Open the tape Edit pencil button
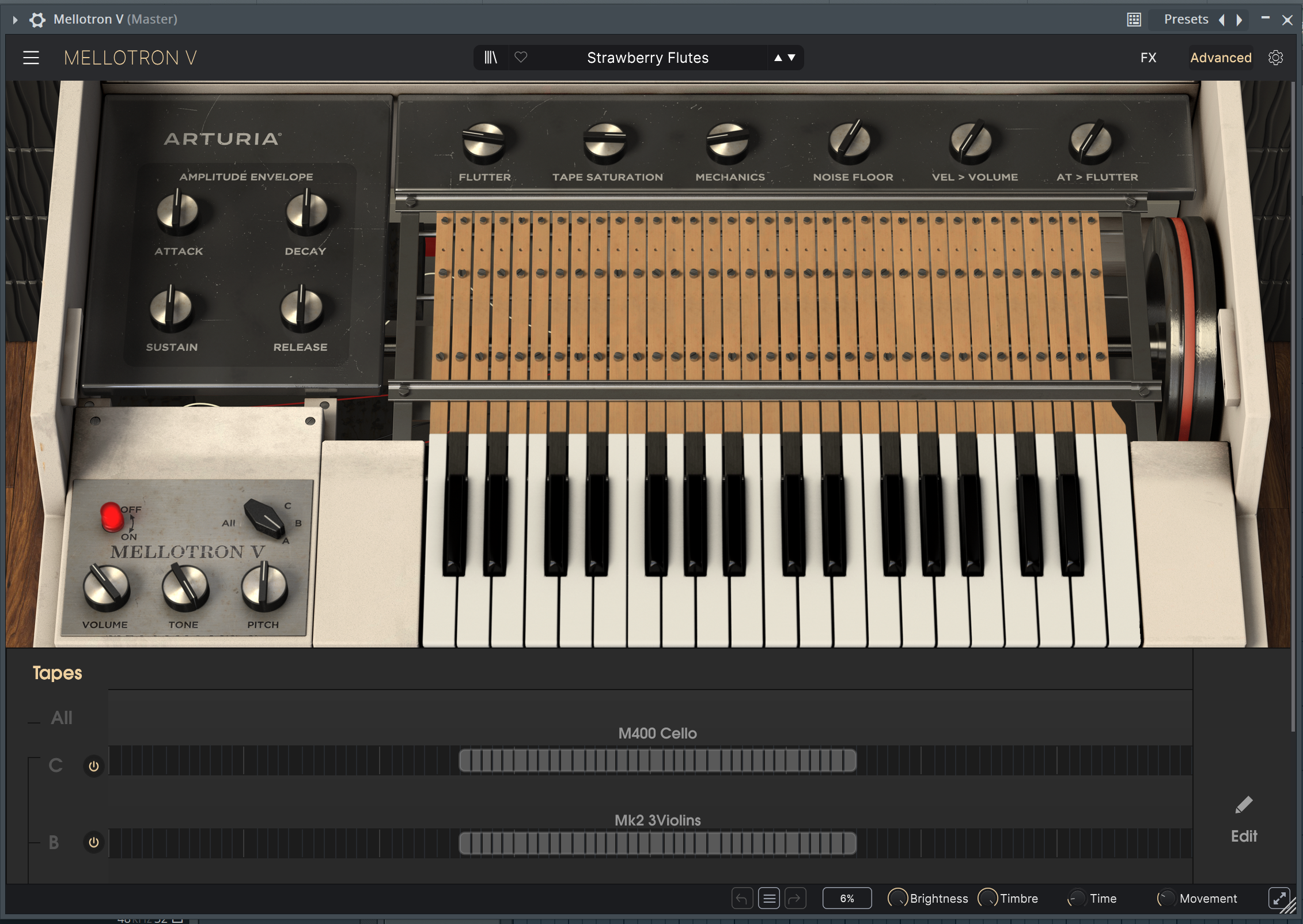This screenshot has width=1303, height=924. (x=1244, y=820)
